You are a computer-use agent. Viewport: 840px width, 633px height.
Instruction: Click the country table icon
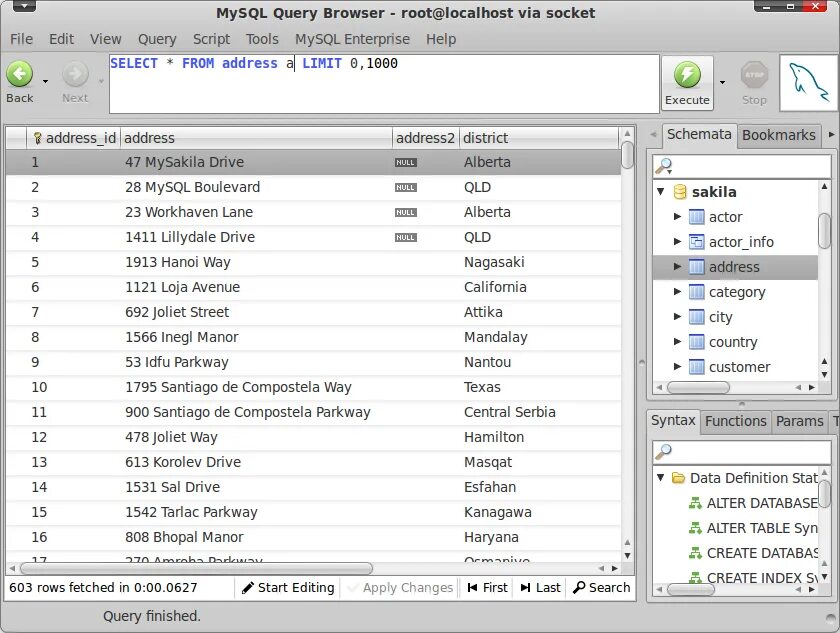coord(696,342)
